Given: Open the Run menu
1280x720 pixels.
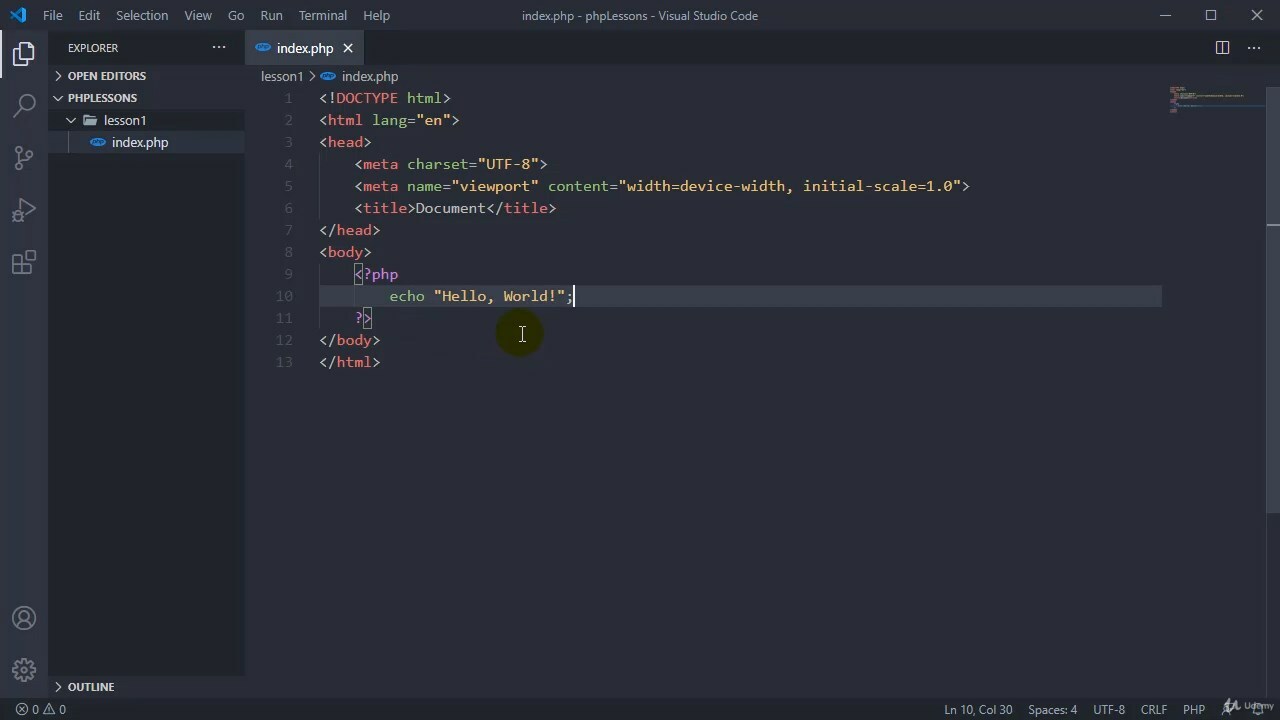Looking at the screenshot, I should [x=271, y=15].
